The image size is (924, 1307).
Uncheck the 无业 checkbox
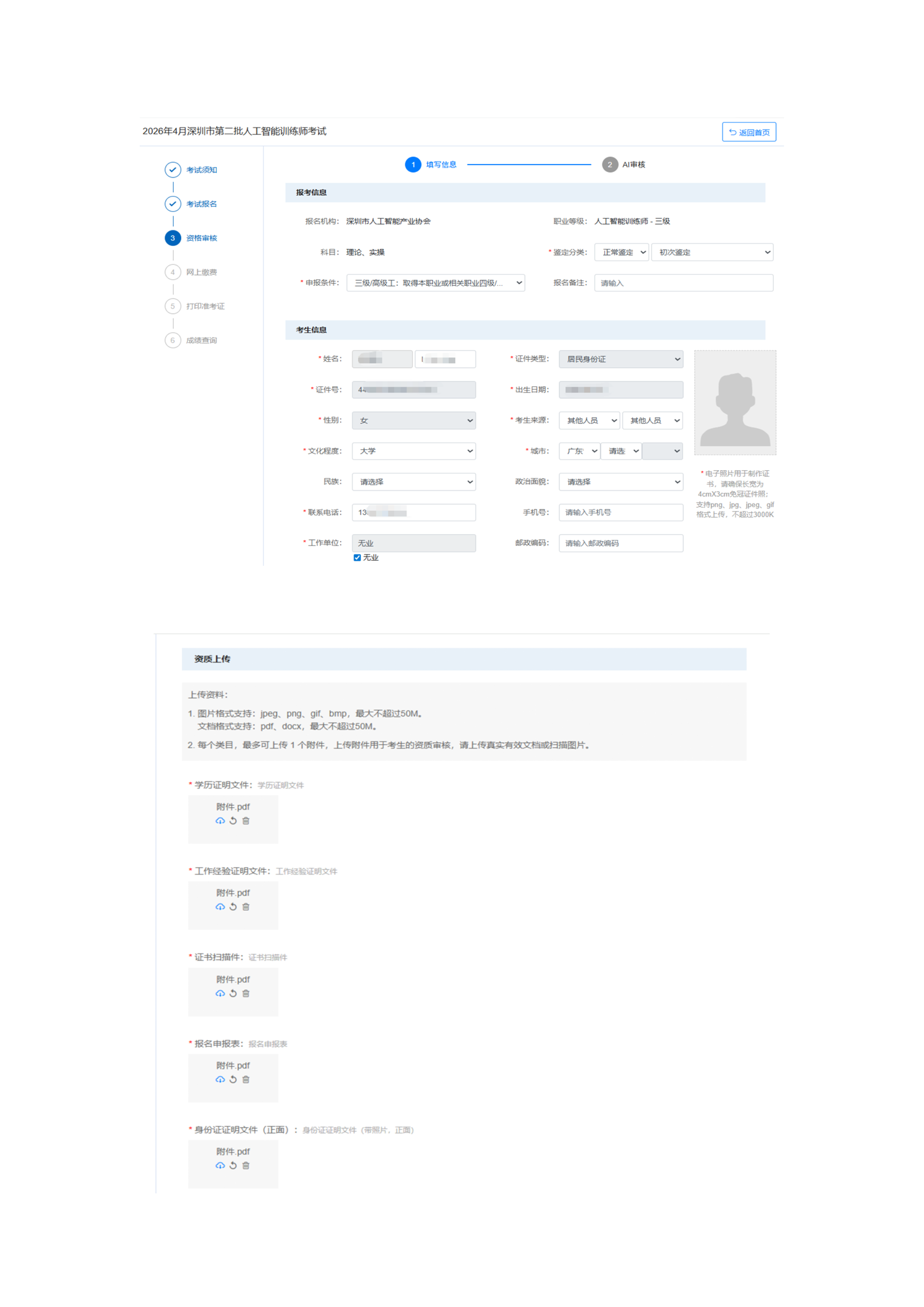(x=357, y=558)
